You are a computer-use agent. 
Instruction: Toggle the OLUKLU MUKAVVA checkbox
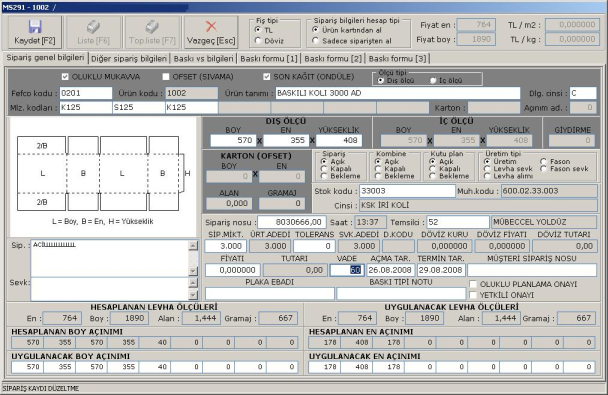pos(65,77)
